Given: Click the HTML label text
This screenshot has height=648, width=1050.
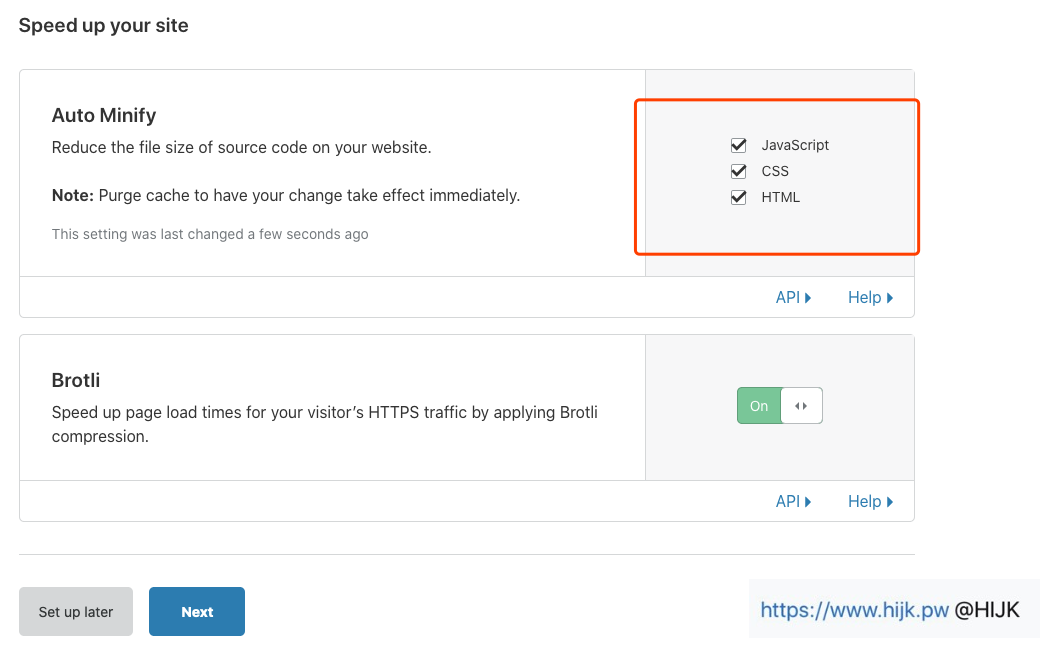Looking at the screenshot, I should (x=780, y=197).
